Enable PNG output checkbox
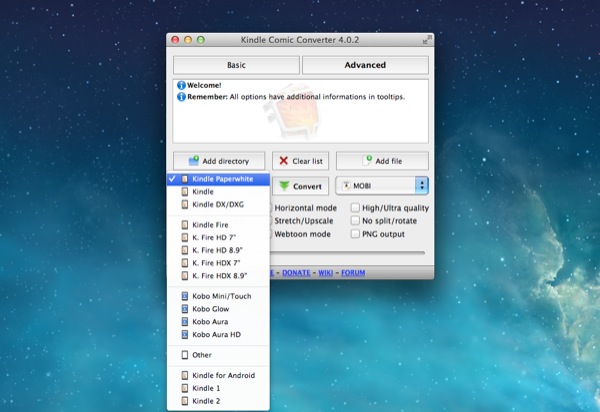Image resolution: width=600 pixels, height=412 pixels. [355, 234]
